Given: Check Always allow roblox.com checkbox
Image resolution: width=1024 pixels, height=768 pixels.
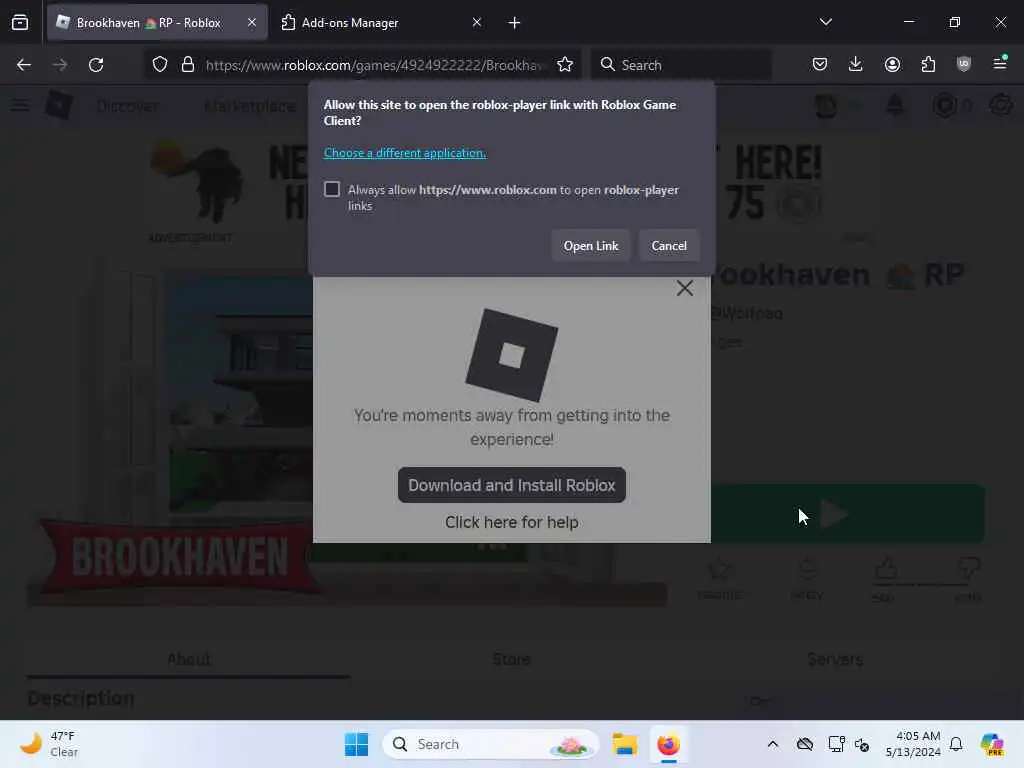Looking at the screenshot, I should coord(332,189).
